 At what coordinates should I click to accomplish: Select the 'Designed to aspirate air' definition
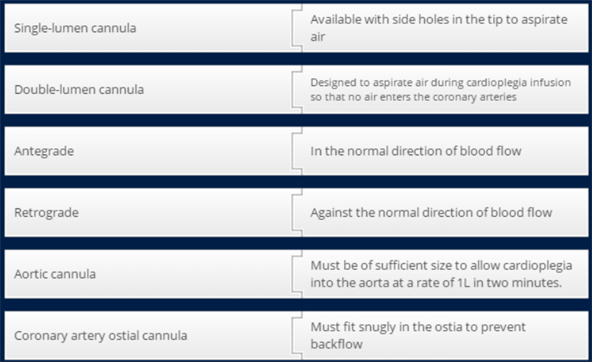tap(445, 89)
